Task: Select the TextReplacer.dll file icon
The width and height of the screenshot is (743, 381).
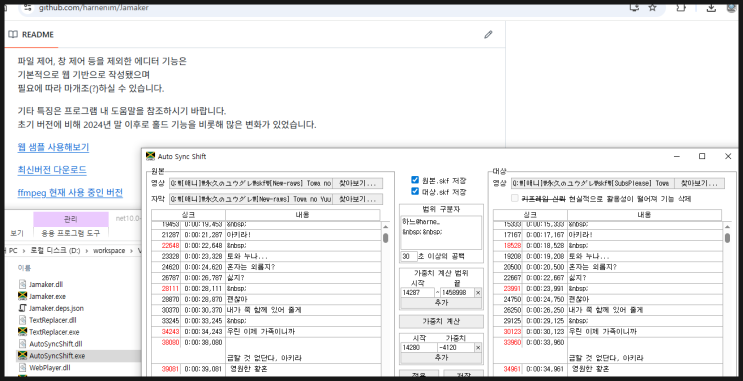Action: click(22, 320)
